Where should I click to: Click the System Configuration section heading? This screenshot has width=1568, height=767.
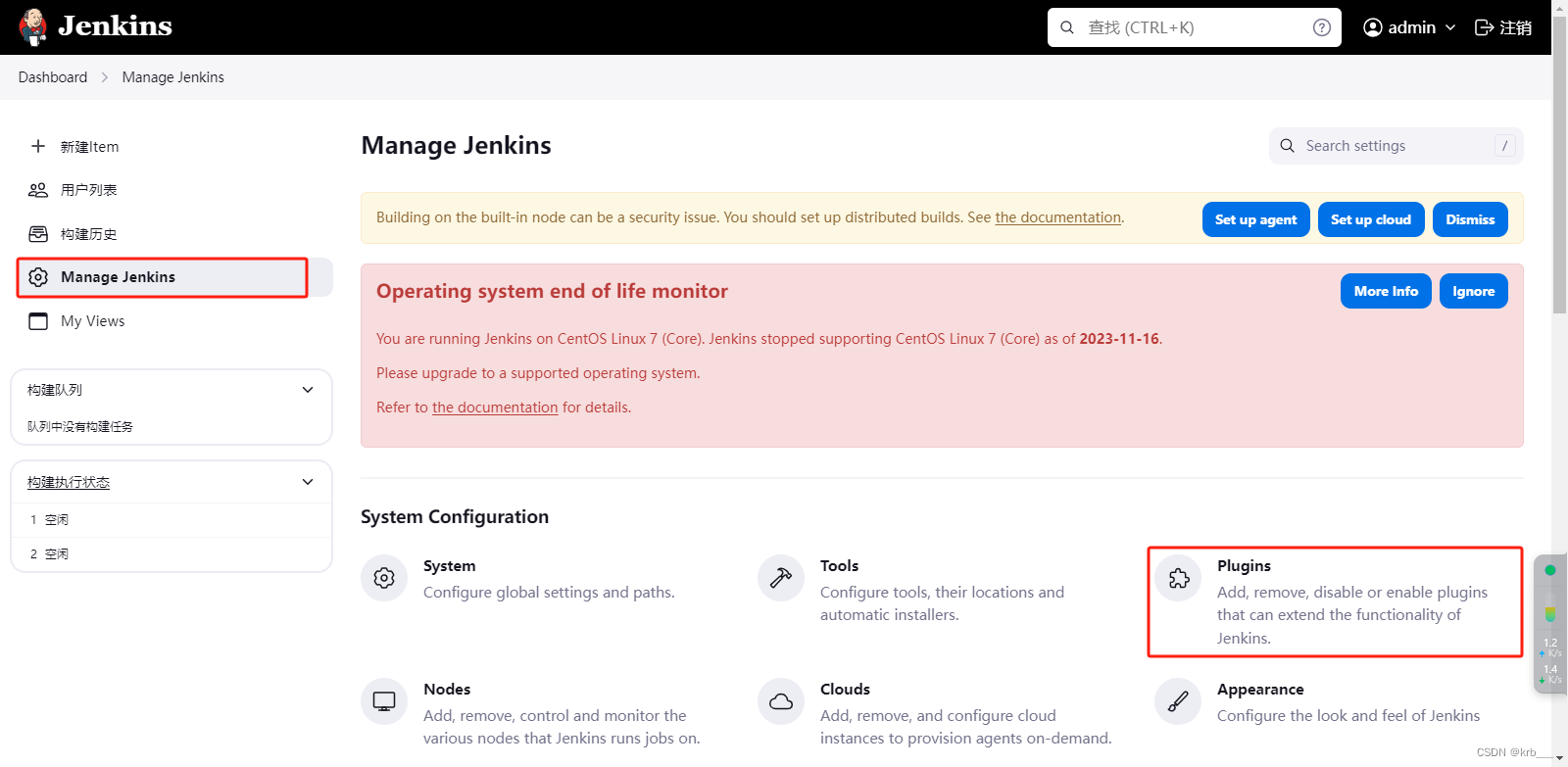(455, 517)
